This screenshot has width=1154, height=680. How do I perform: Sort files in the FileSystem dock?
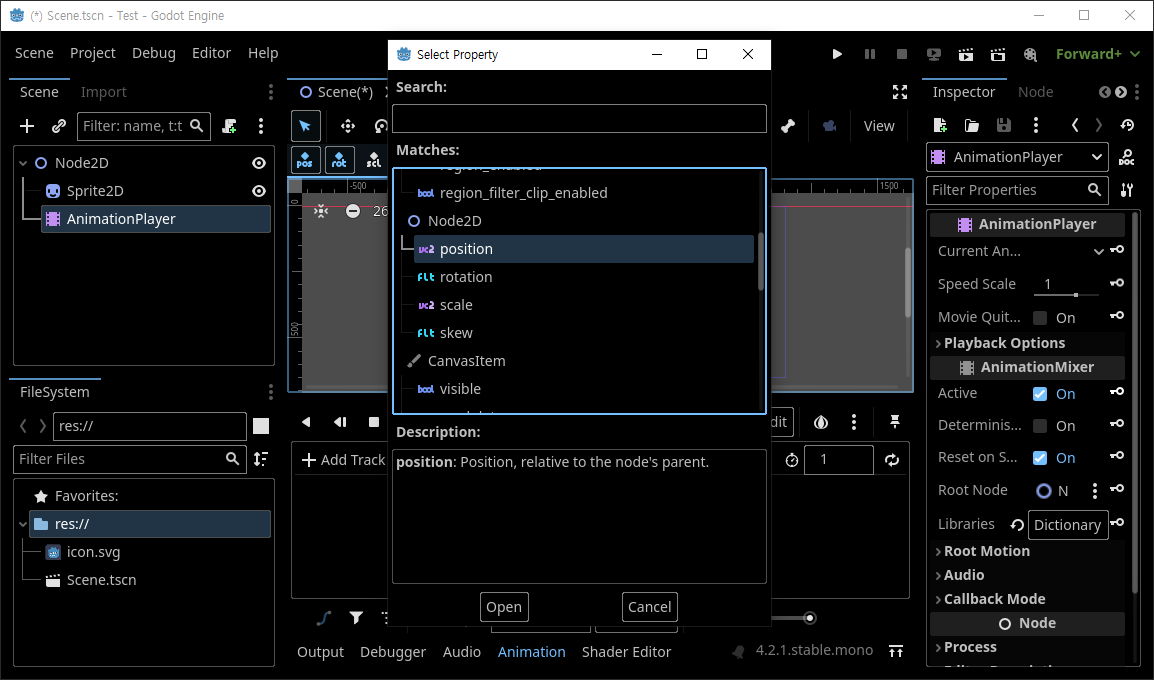click(x=261, y=459)
